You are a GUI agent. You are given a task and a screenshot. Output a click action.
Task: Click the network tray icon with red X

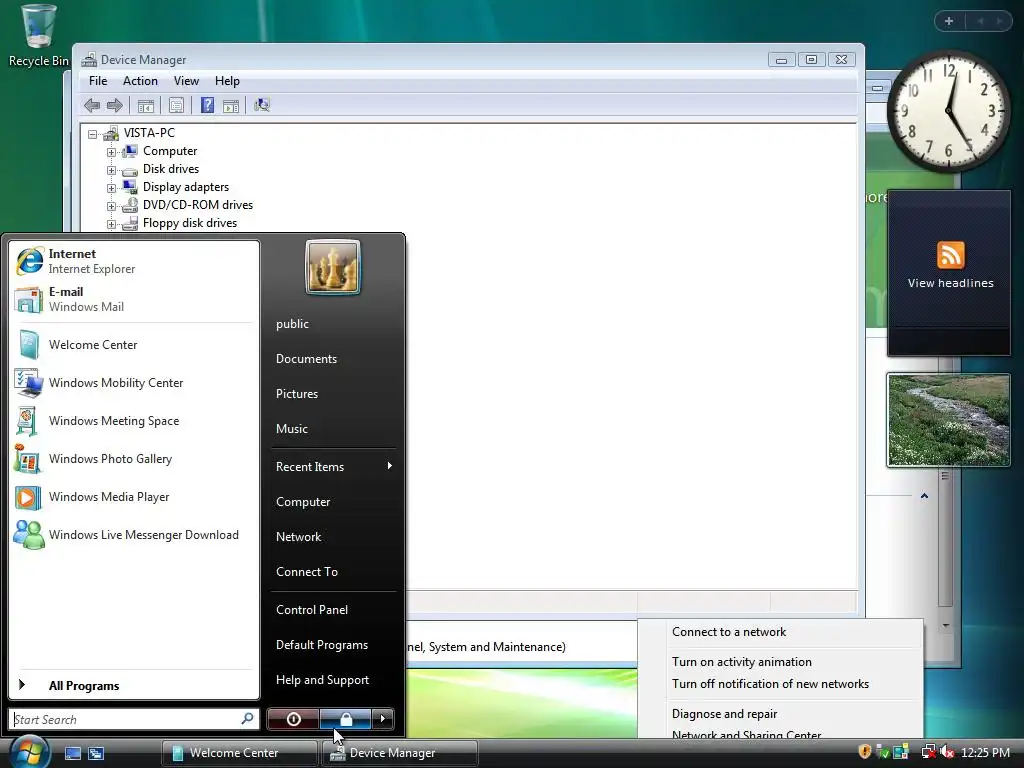pyautogui.click(x=929, y=752)
